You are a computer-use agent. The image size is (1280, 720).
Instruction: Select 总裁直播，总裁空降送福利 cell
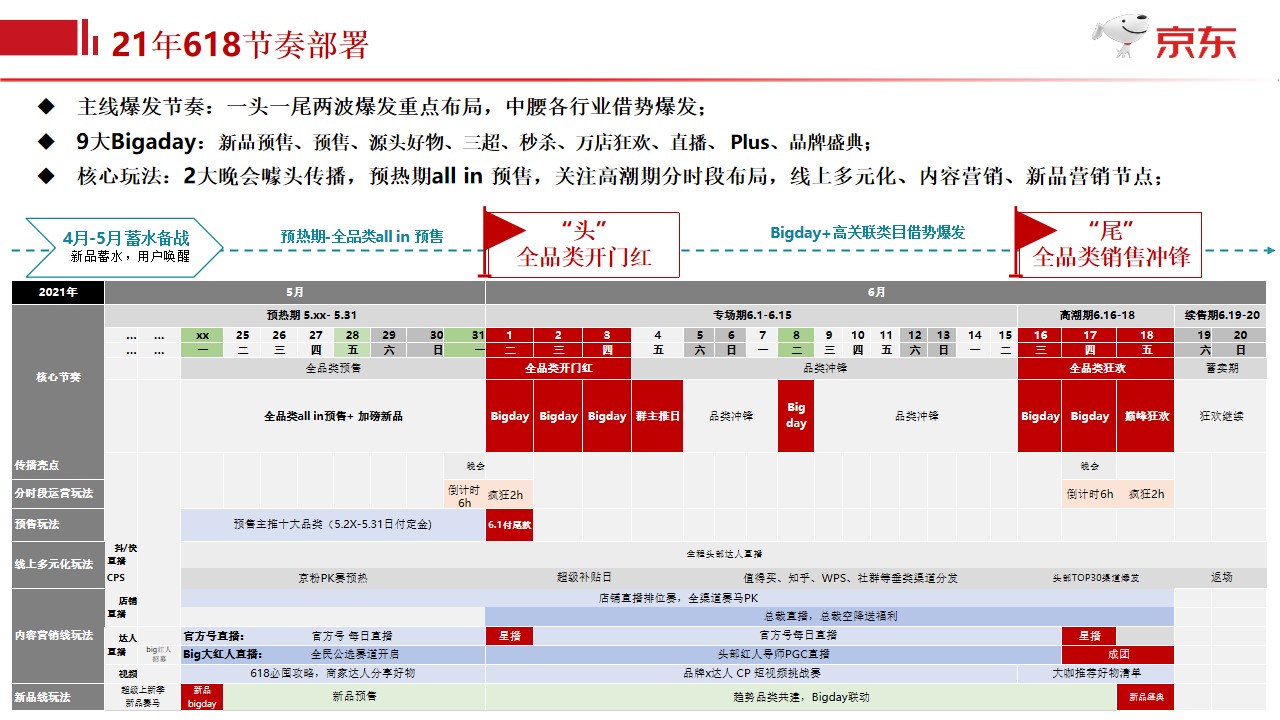[830, 617]
